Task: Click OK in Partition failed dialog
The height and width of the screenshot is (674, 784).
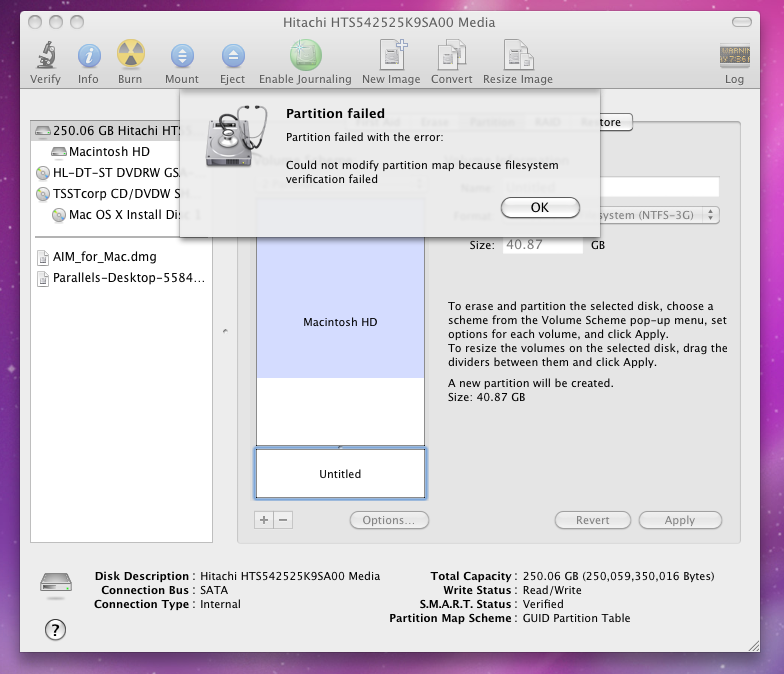Action: click(540, 208)
